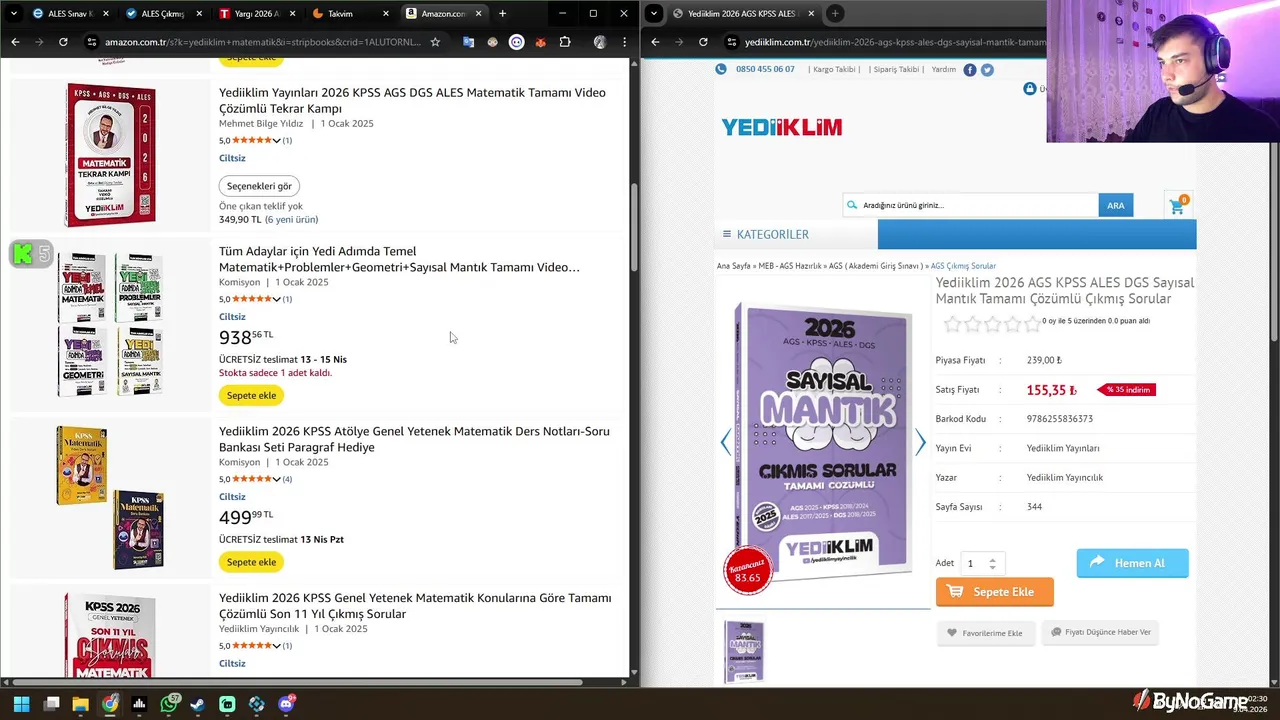Open Sipariş Takibi link
This screenshot has width=1280, height=720.
pos(896,70)
